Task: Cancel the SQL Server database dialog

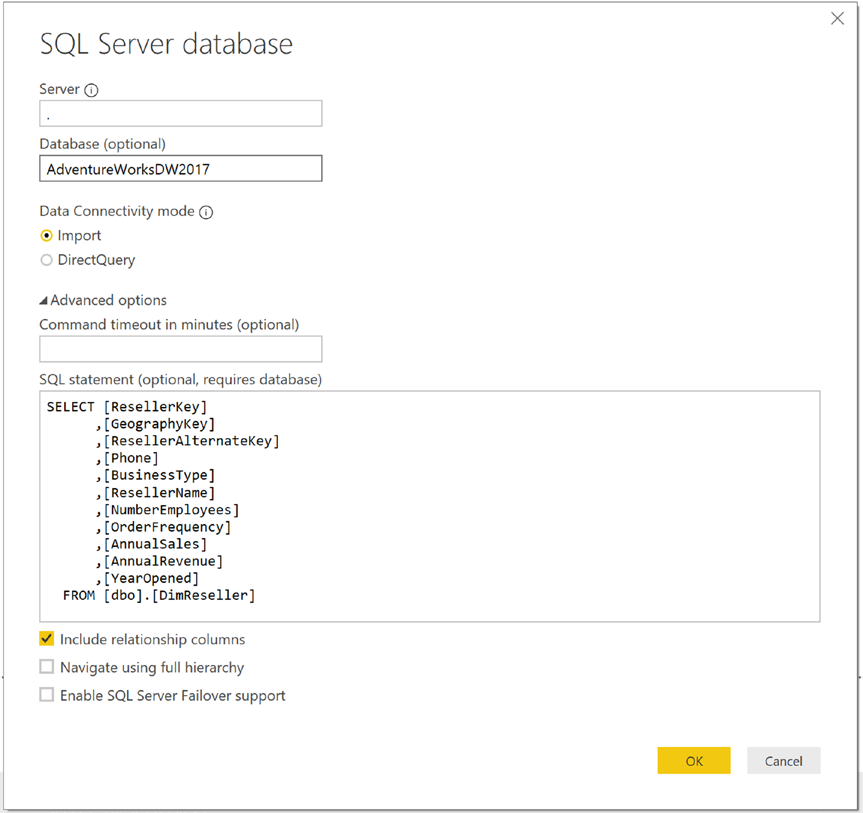Action: point(783,761)
